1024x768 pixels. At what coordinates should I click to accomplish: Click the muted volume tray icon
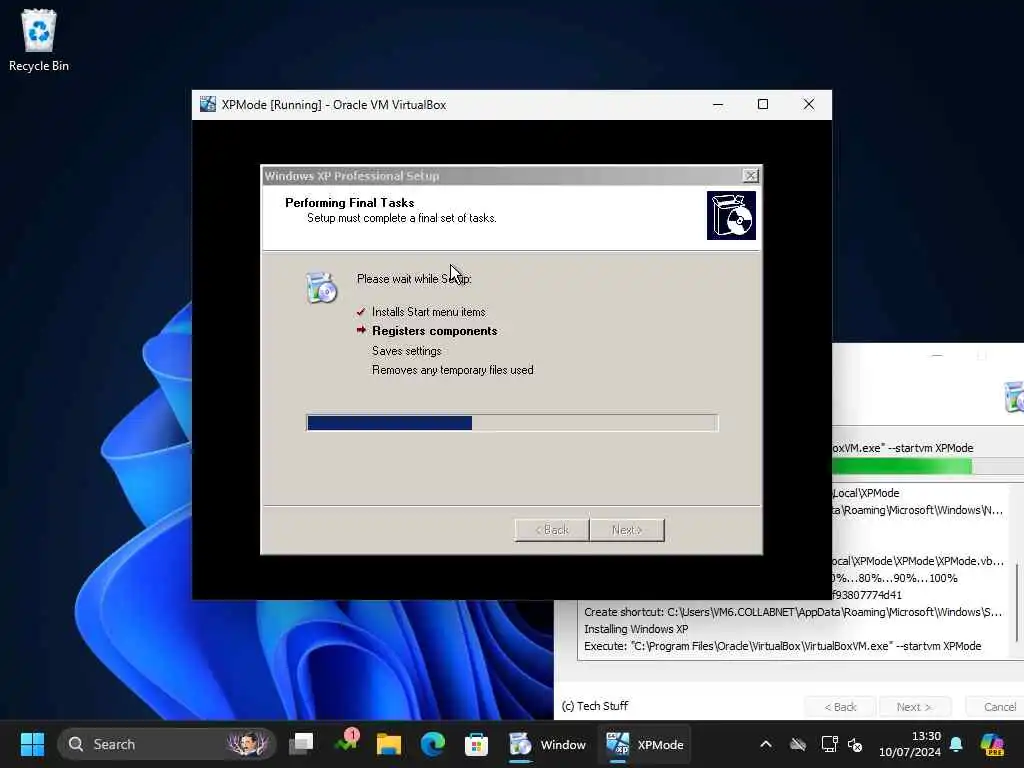tap(856, 744)
